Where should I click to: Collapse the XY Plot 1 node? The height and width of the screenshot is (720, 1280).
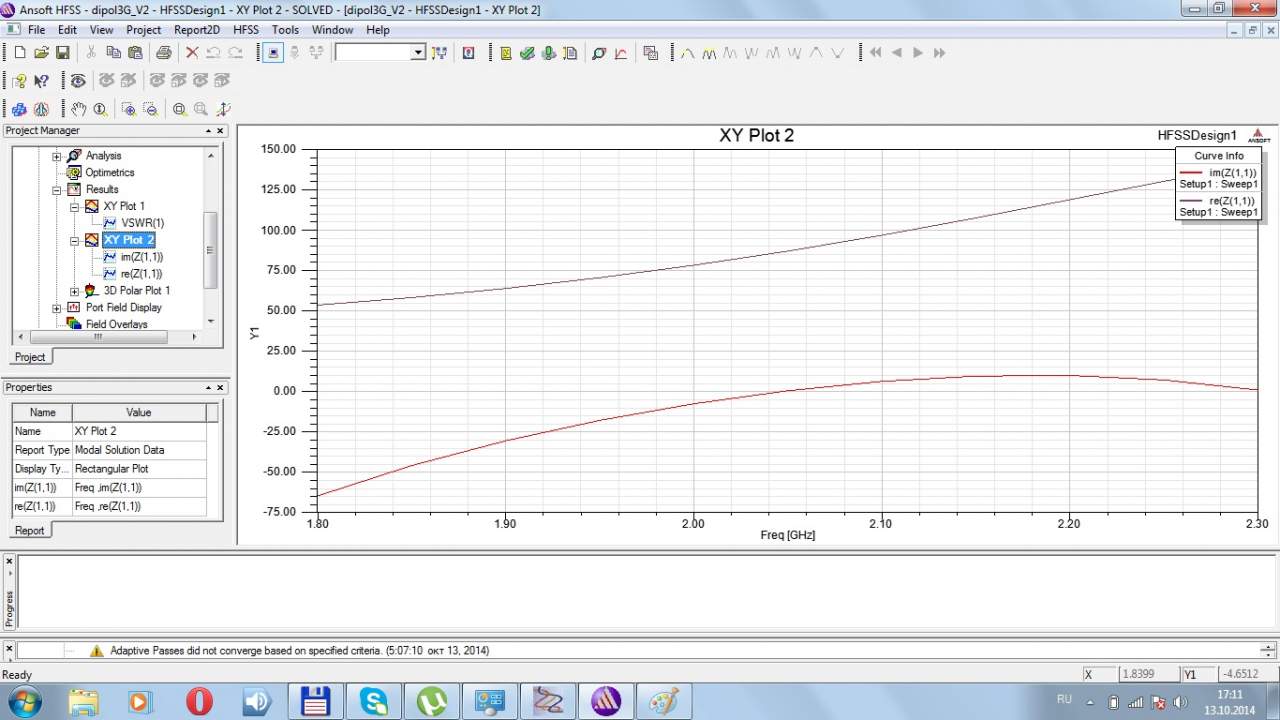click(x=74, y=207)
